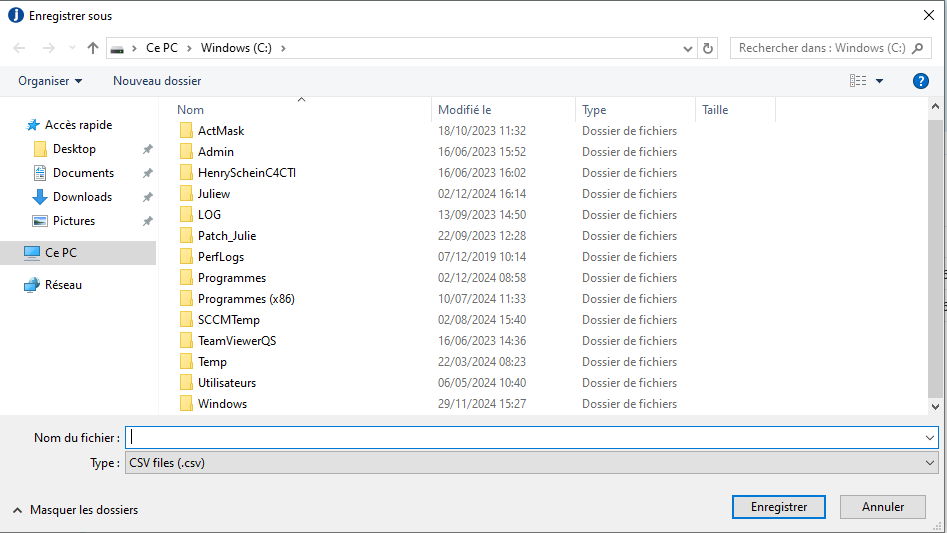The width and height of the screenshot is (947, 533).
Task: Select the Programmes (x86) folder icon
Action: click(186, 299)
